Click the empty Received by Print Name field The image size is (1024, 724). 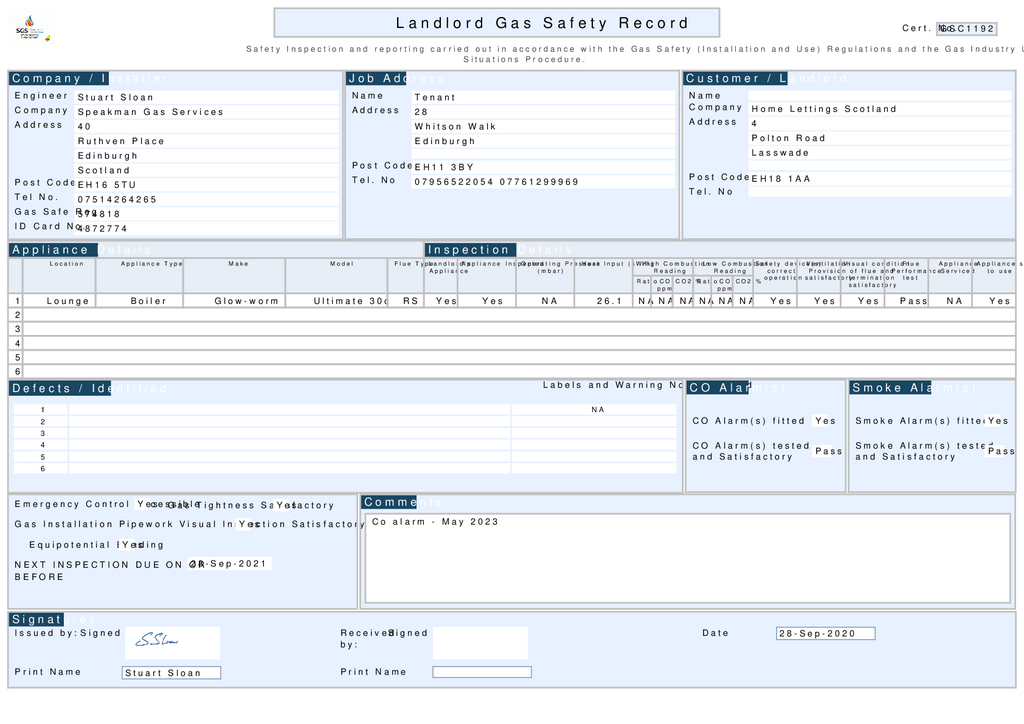pos(482,672)
